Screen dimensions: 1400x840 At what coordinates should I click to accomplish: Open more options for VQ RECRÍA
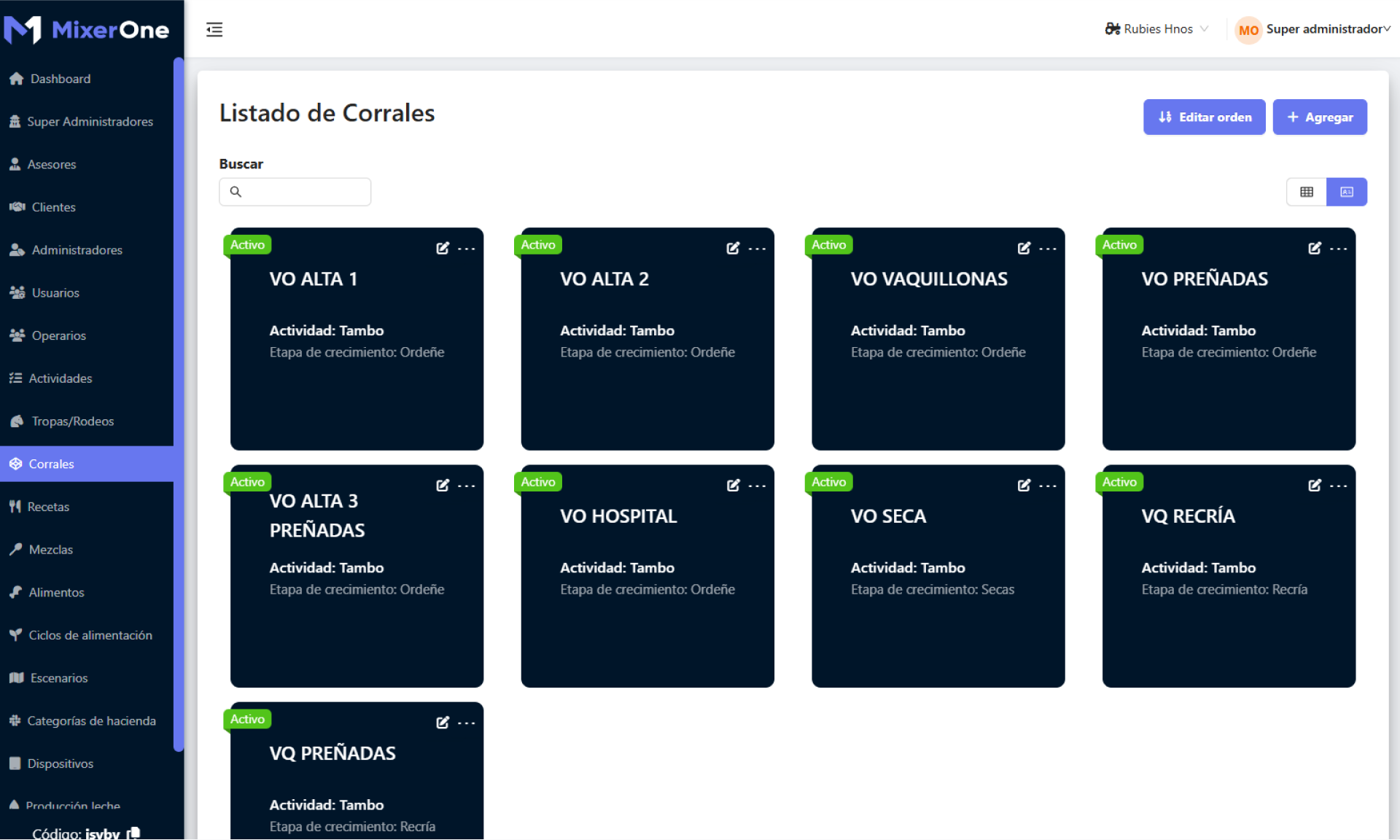pos(1339,486)
